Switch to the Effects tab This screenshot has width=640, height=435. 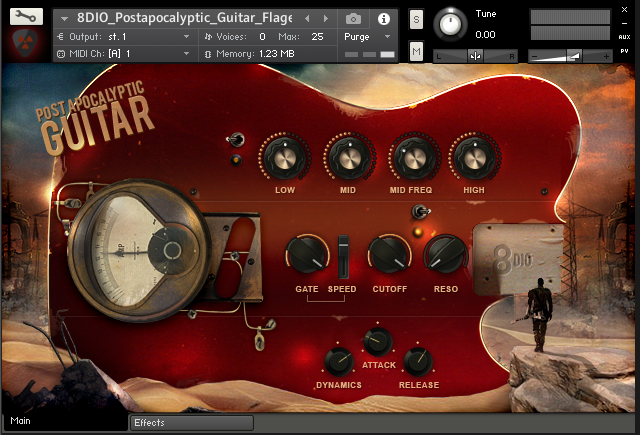[192, 423]
